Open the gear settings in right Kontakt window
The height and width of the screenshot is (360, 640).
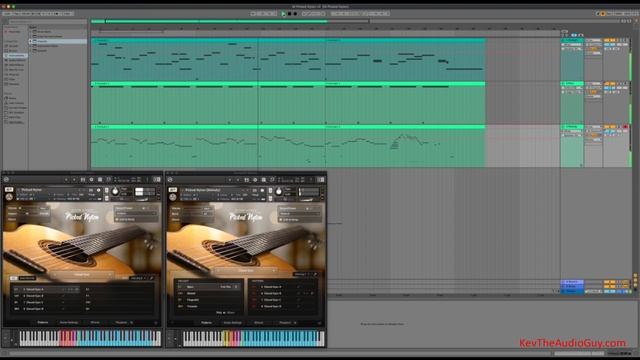pos(255,180)
